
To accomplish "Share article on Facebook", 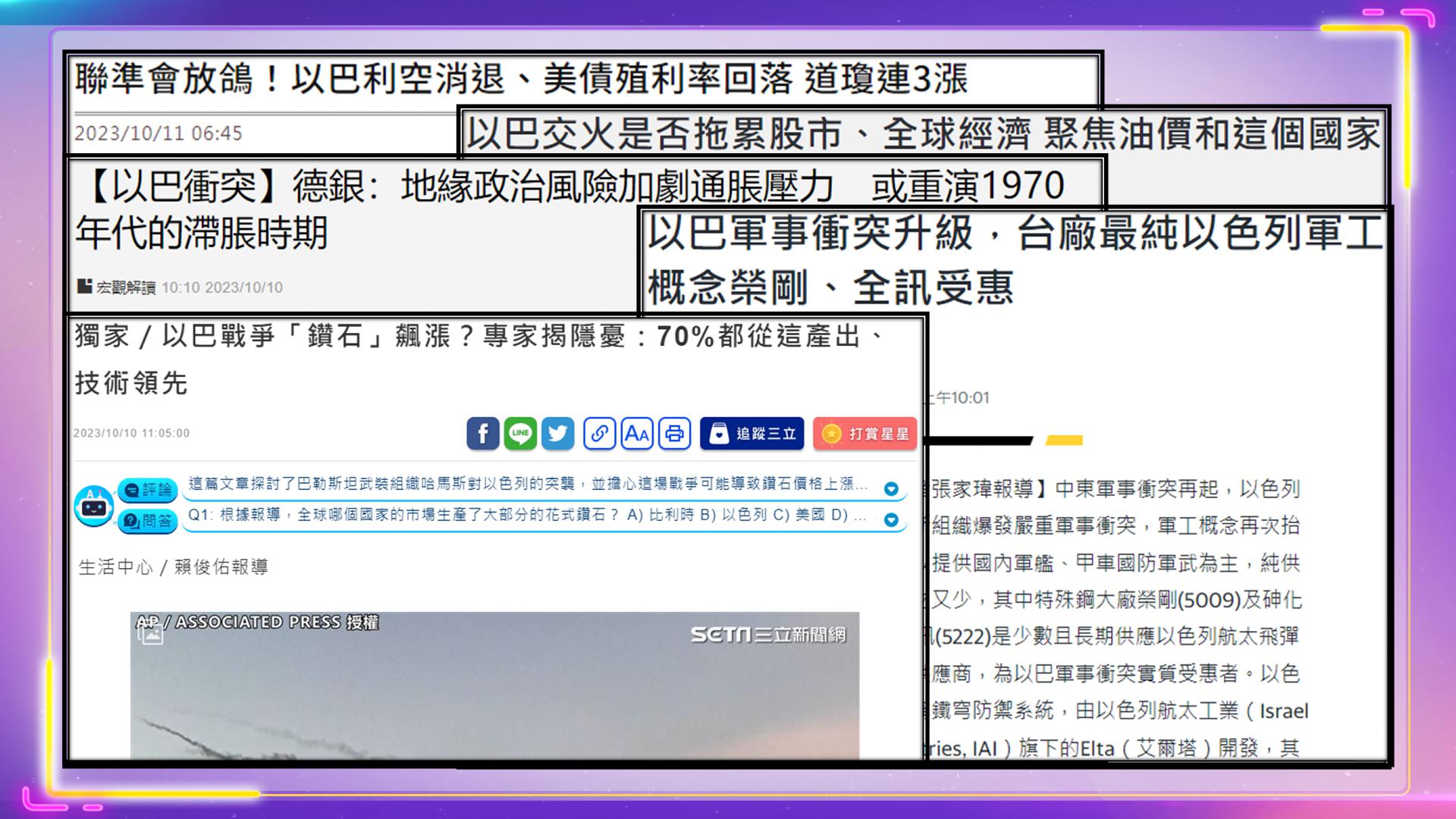I will (482, 434).
